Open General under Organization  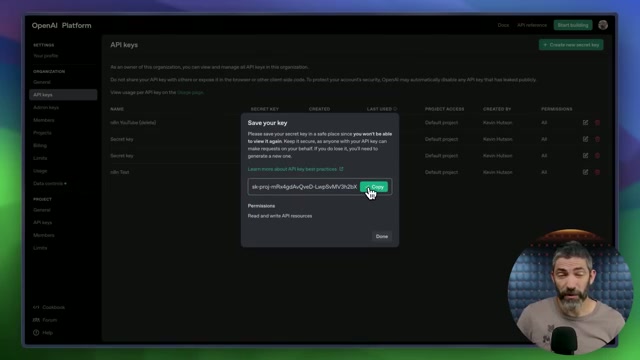coord(42,82)
